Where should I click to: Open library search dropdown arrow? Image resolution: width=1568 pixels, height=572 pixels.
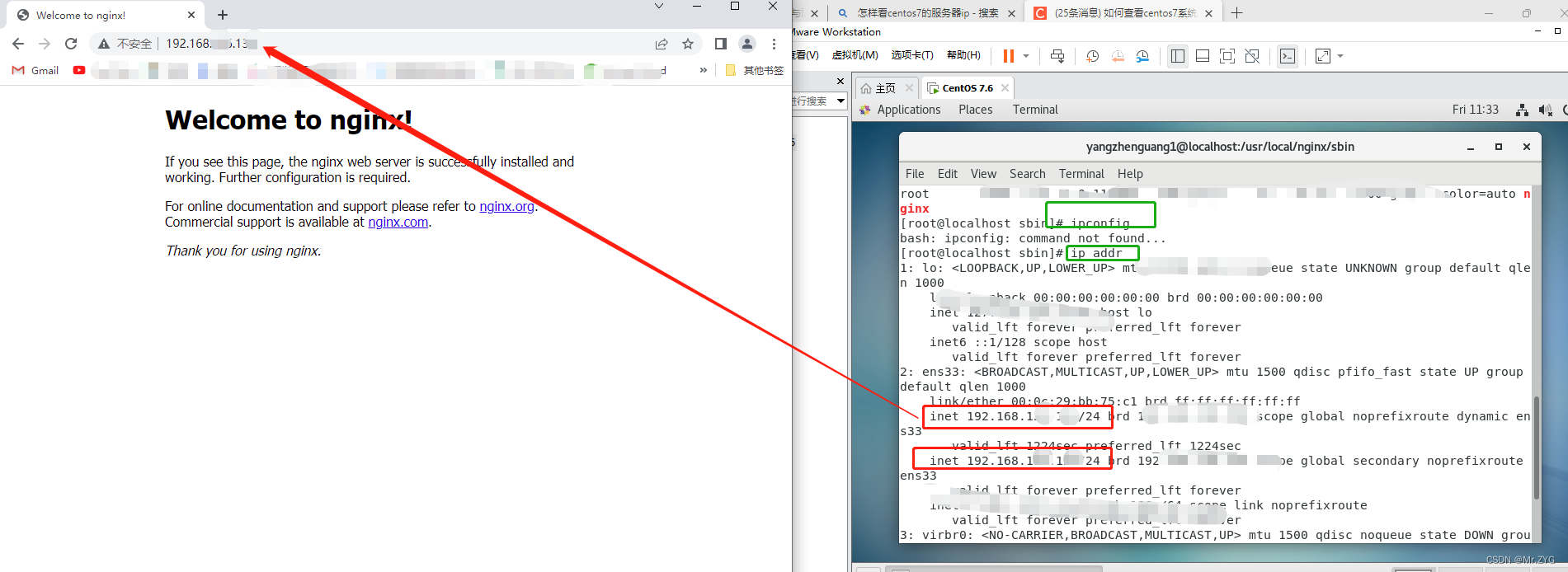click(x=841, y=101)
